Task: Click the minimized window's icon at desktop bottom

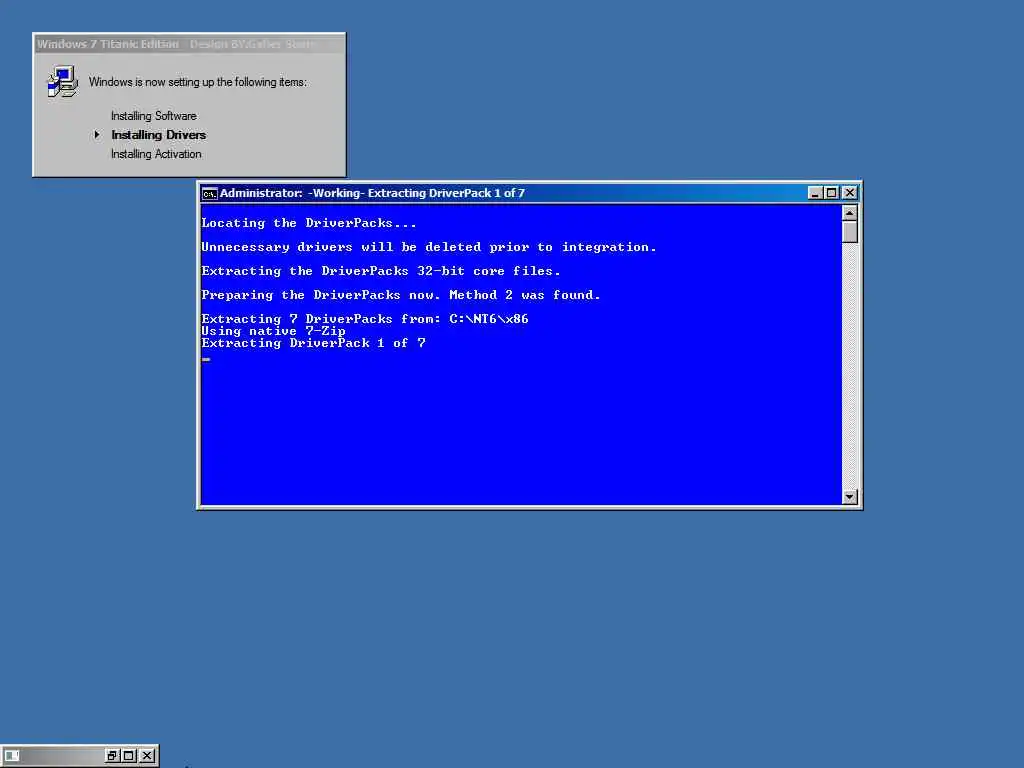Action: coord(12,756)
